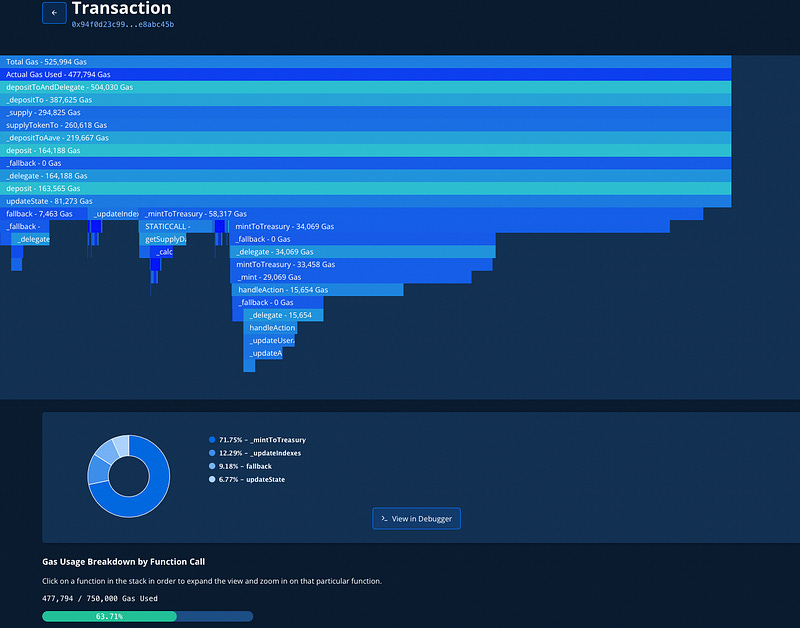Click the back arrow button
This screenshot has width=800, height=628.
(x=54, y=13)
